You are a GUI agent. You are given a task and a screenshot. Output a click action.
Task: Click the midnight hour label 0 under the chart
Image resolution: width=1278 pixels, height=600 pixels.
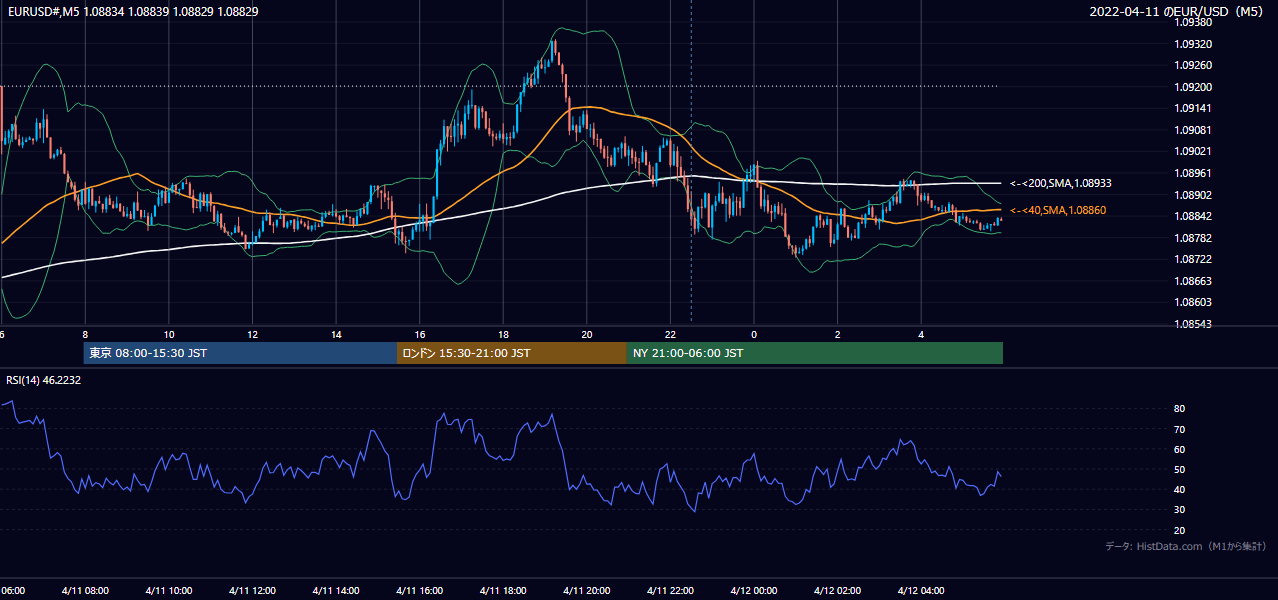point(754,335)
